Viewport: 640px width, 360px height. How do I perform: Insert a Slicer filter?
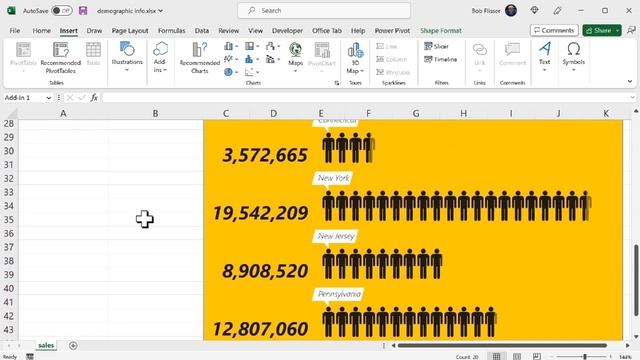tap(436, 46)
